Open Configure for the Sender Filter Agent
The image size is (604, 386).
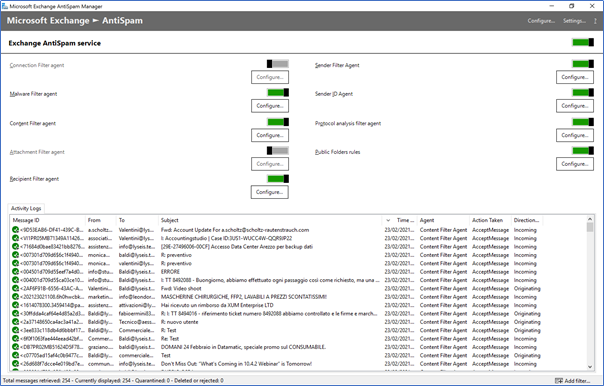click(575, 77)
